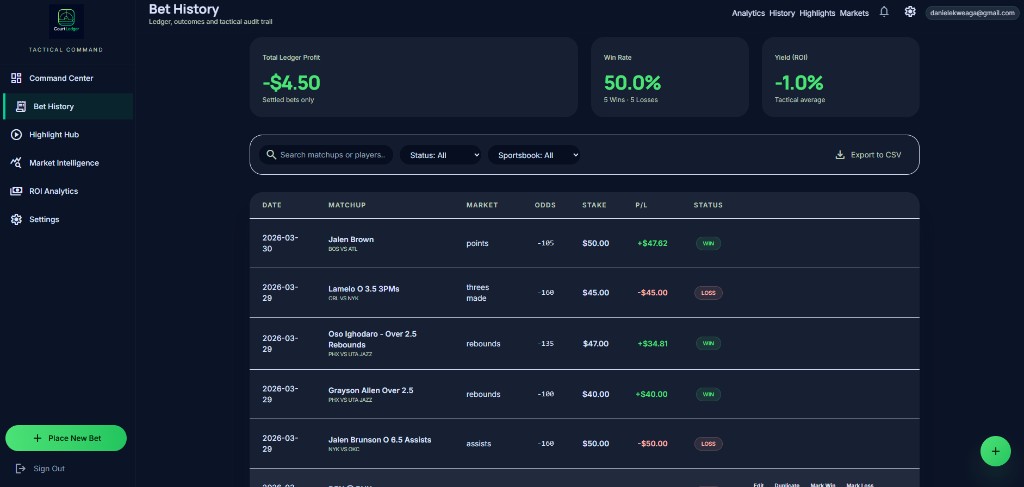Click the MATCHUP column header
Viewport: 1024px width, 487px height.
[x=347, y=205]
